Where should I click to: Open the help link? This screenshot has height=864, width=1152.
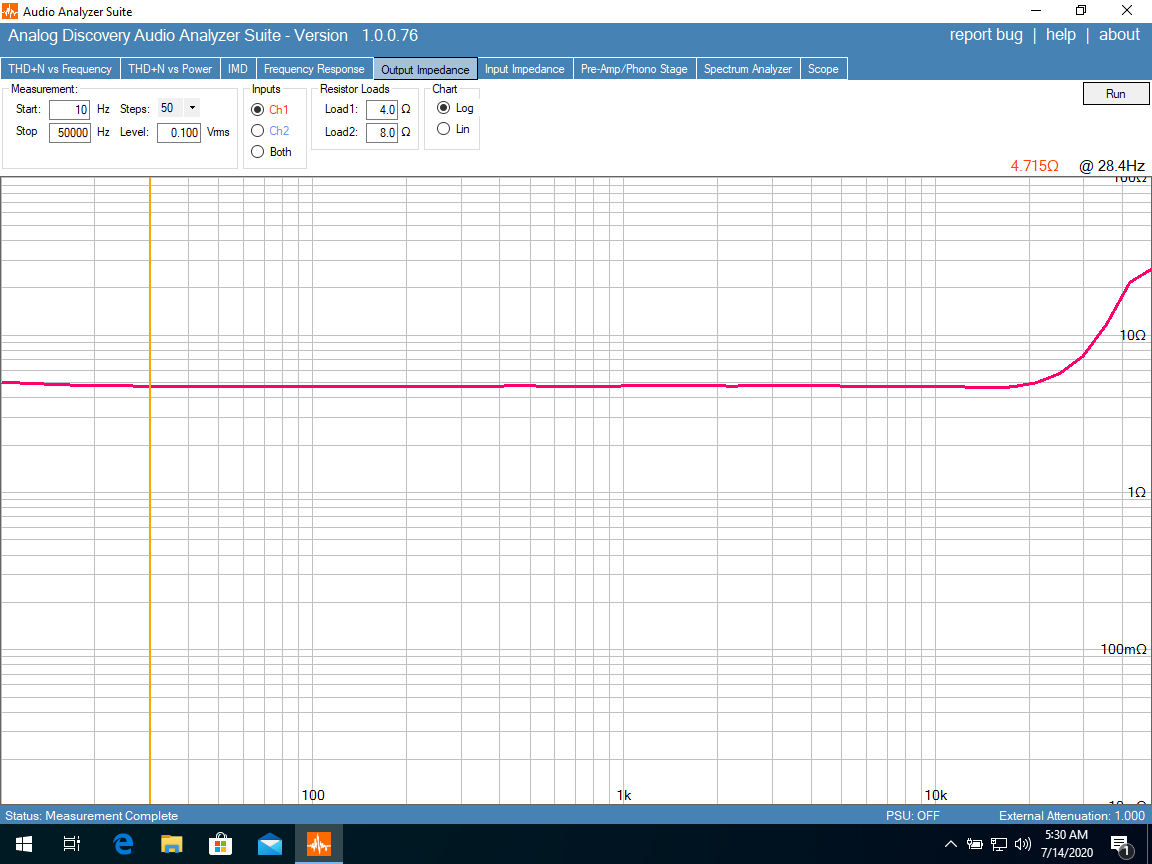click(x=1060, y=35)
